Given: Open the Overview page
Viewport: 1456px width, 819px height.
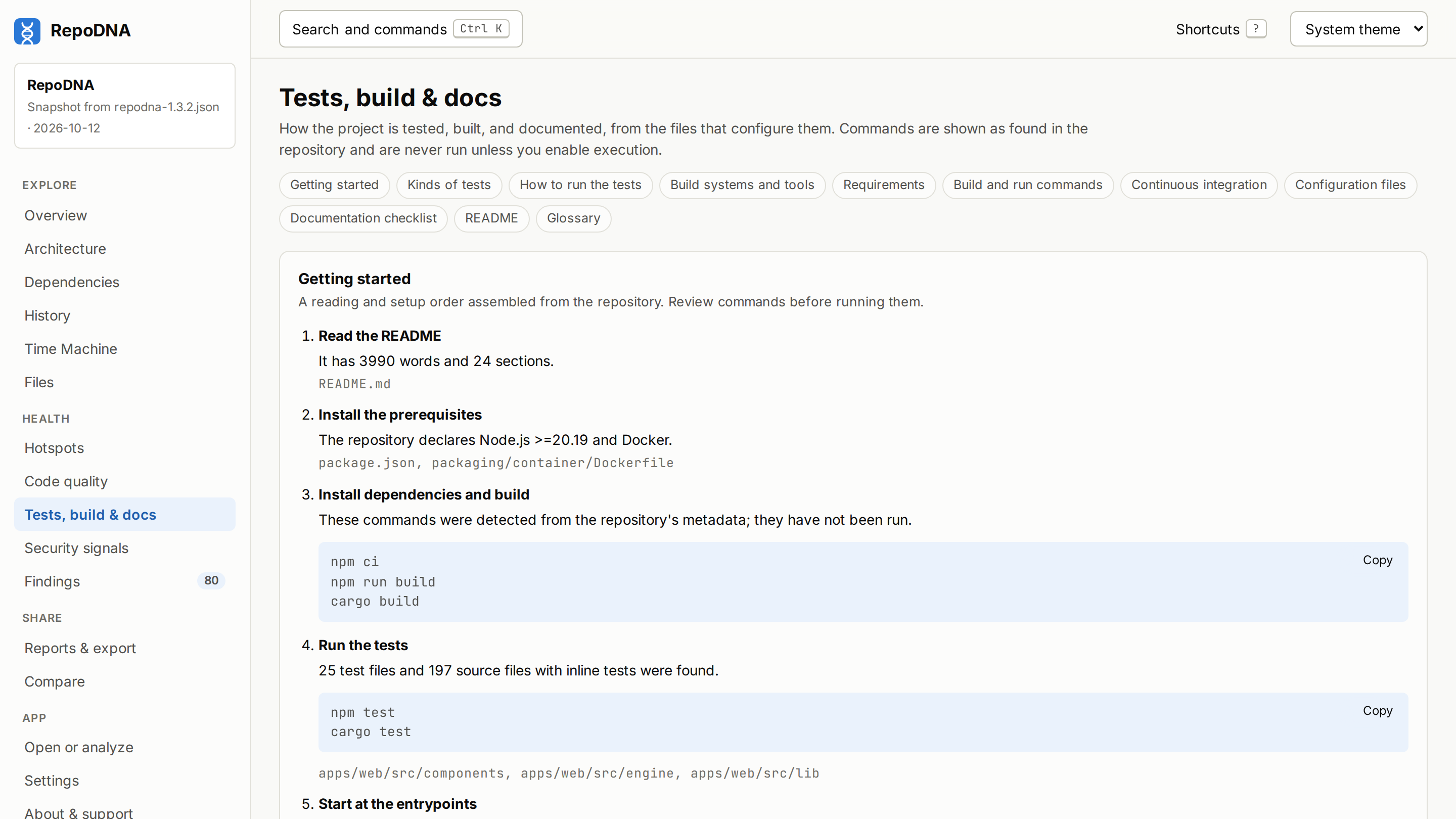Looking at the screenshot, I should coord(124,215).
